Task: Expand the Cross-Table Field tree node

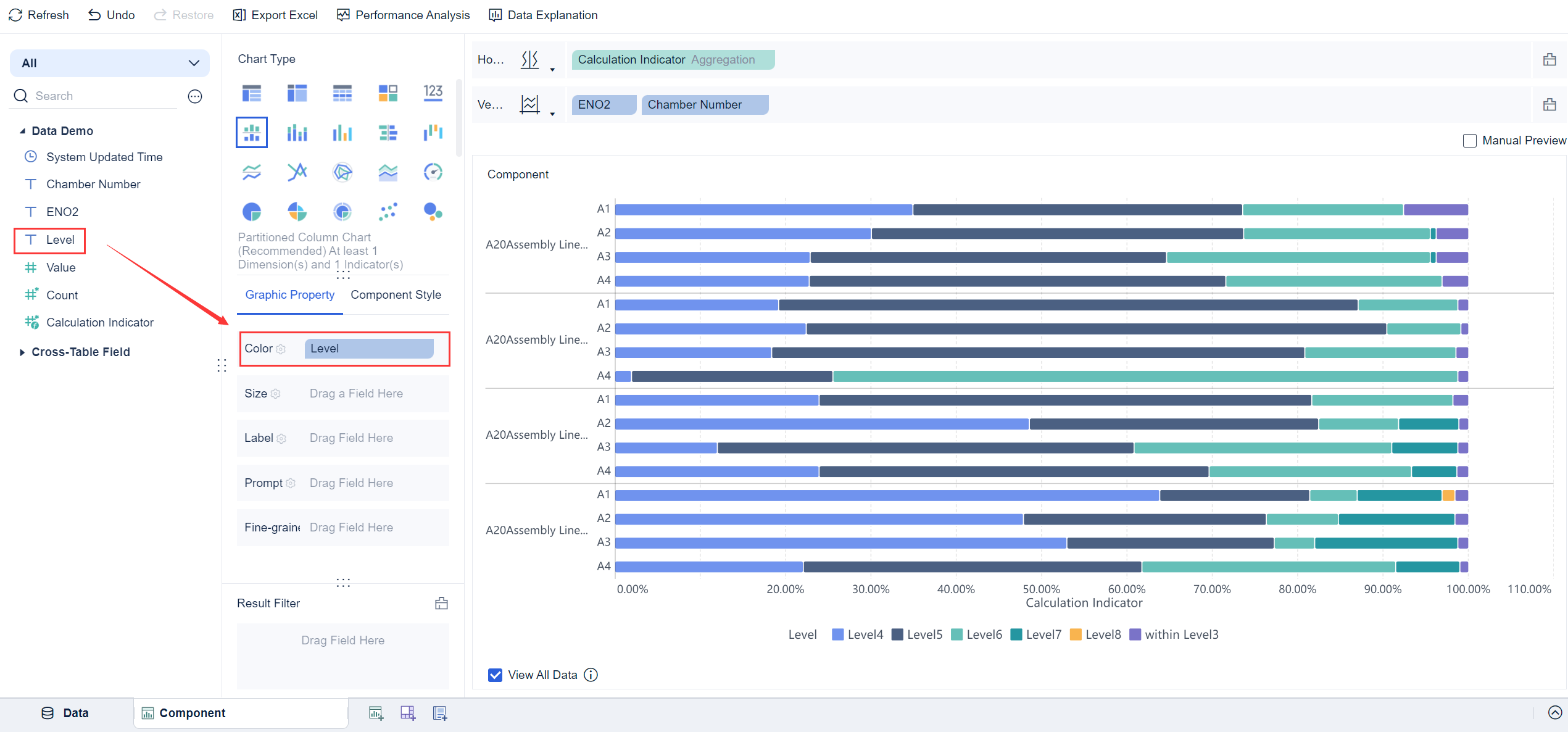Action: pos(22,352)
